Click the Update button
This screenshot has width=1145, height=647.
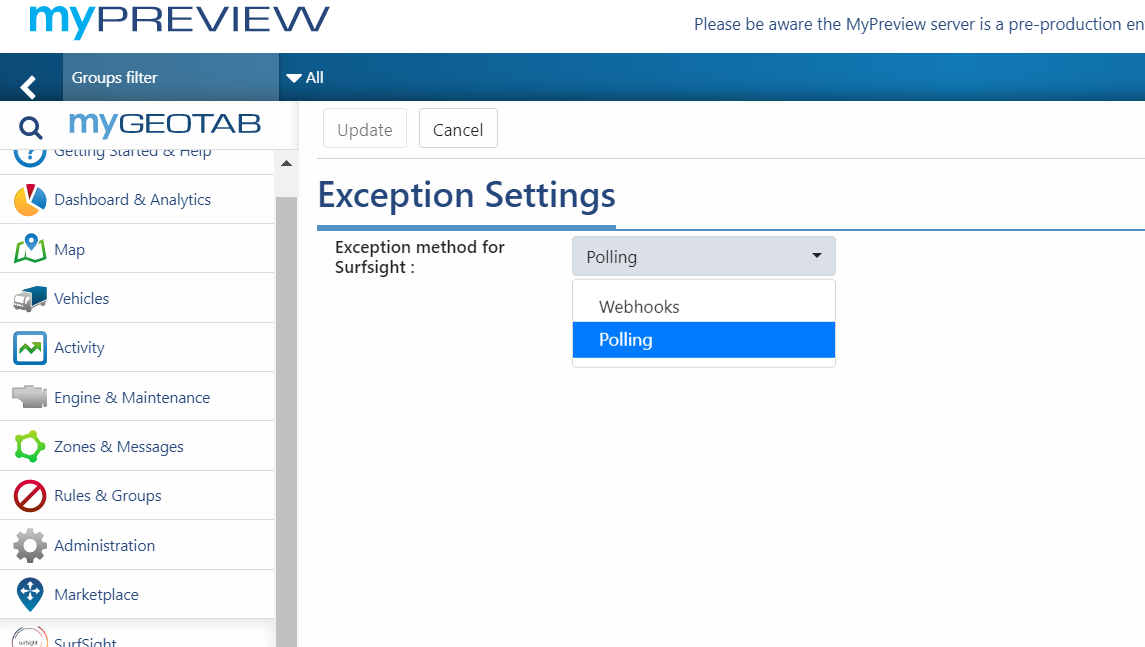(364, 128)
